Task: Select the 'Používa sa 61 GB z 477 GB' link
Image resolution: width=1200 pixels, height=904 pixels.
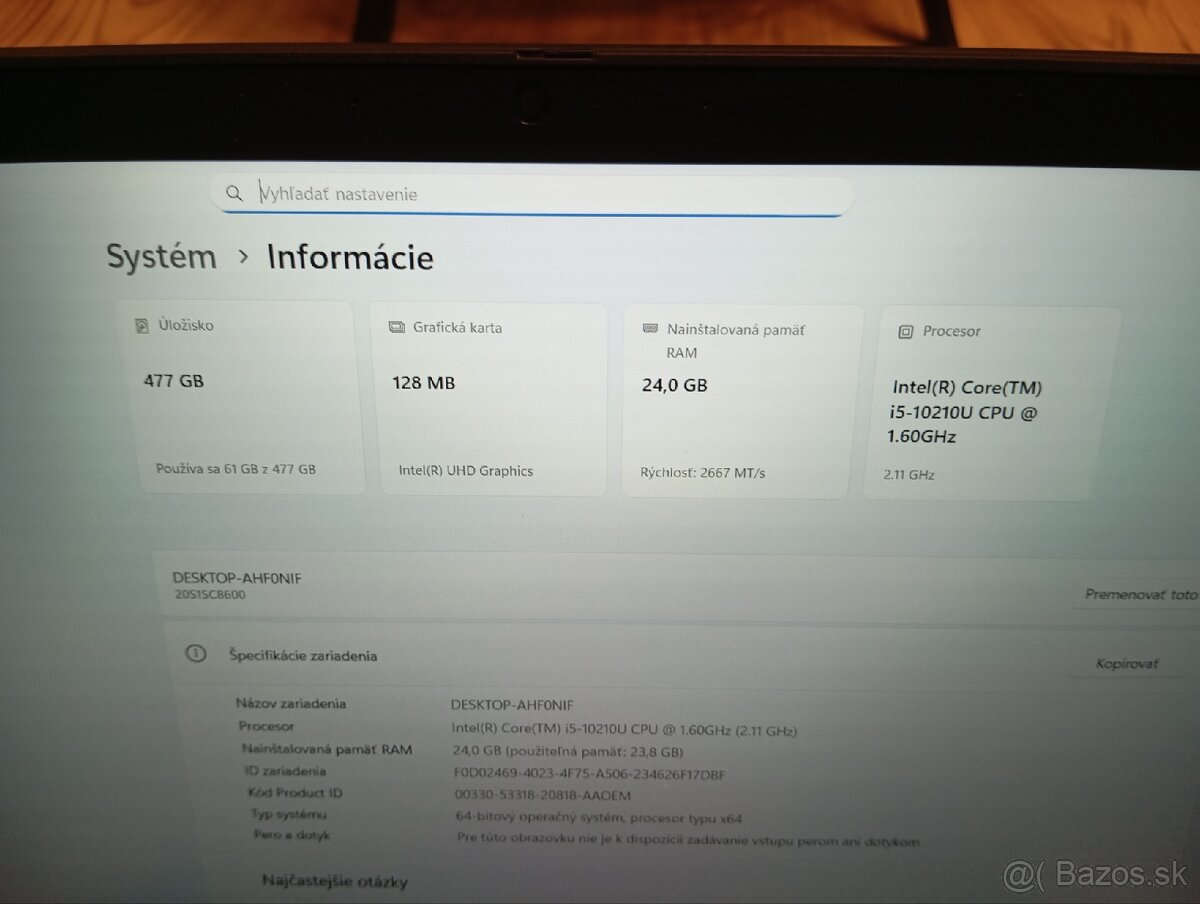Action: pos(235,468)
